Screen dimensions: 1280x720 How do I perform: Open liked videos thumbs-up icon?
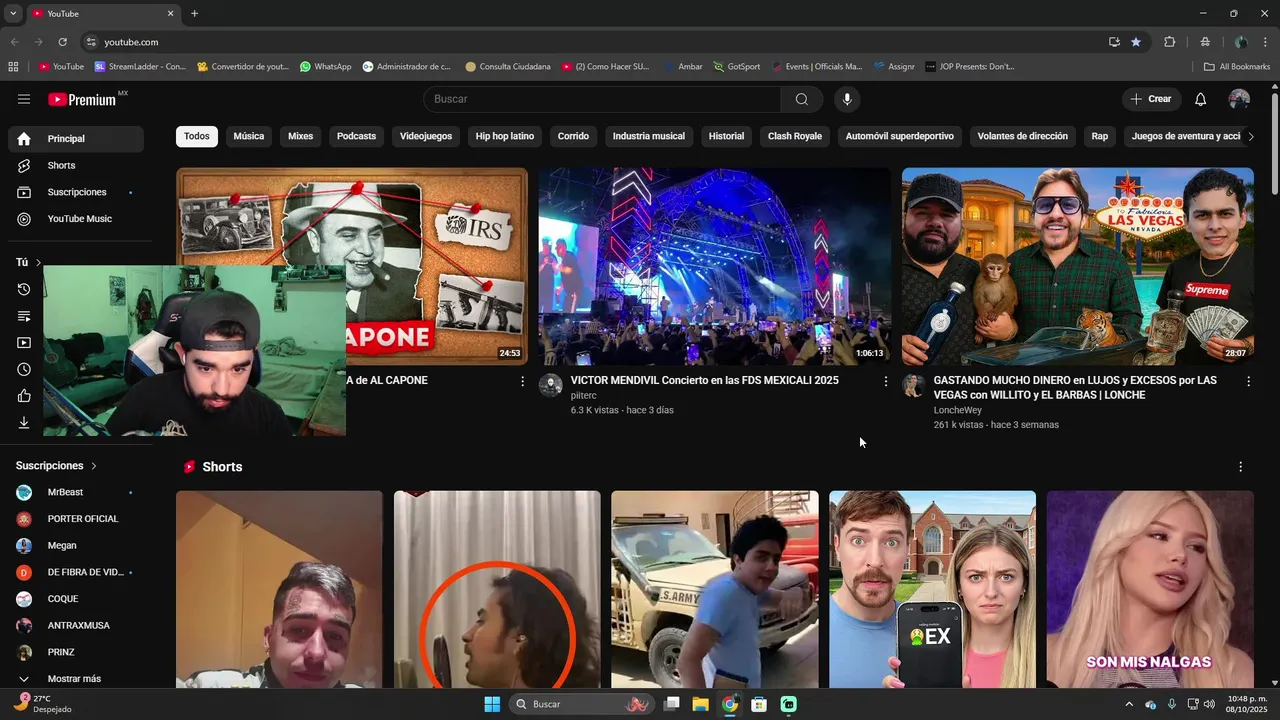(x=24, y=396)
